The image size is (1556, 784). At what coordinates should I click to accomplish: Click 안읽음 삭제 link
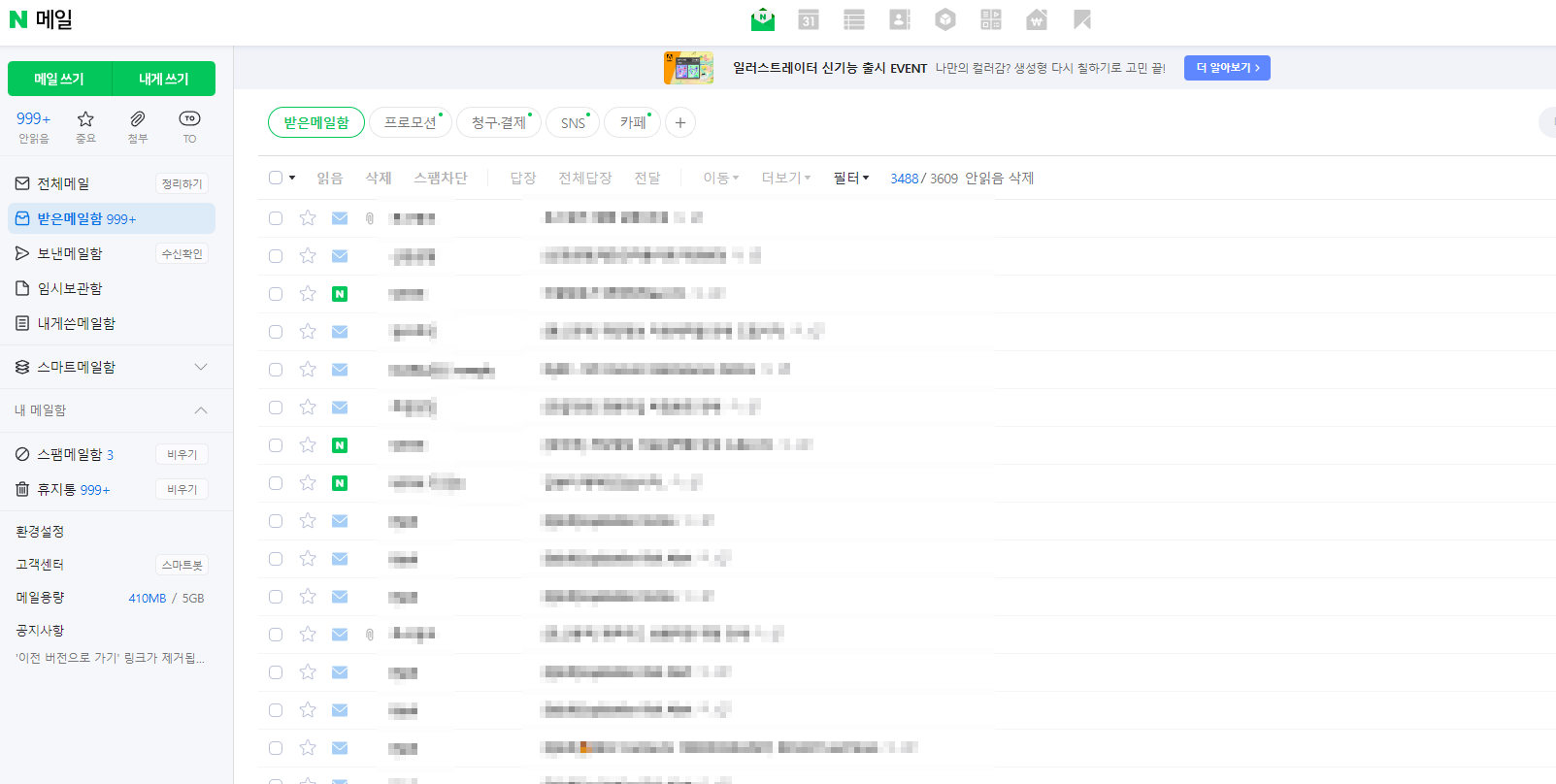pyautogui.click(x=999, y=178)
